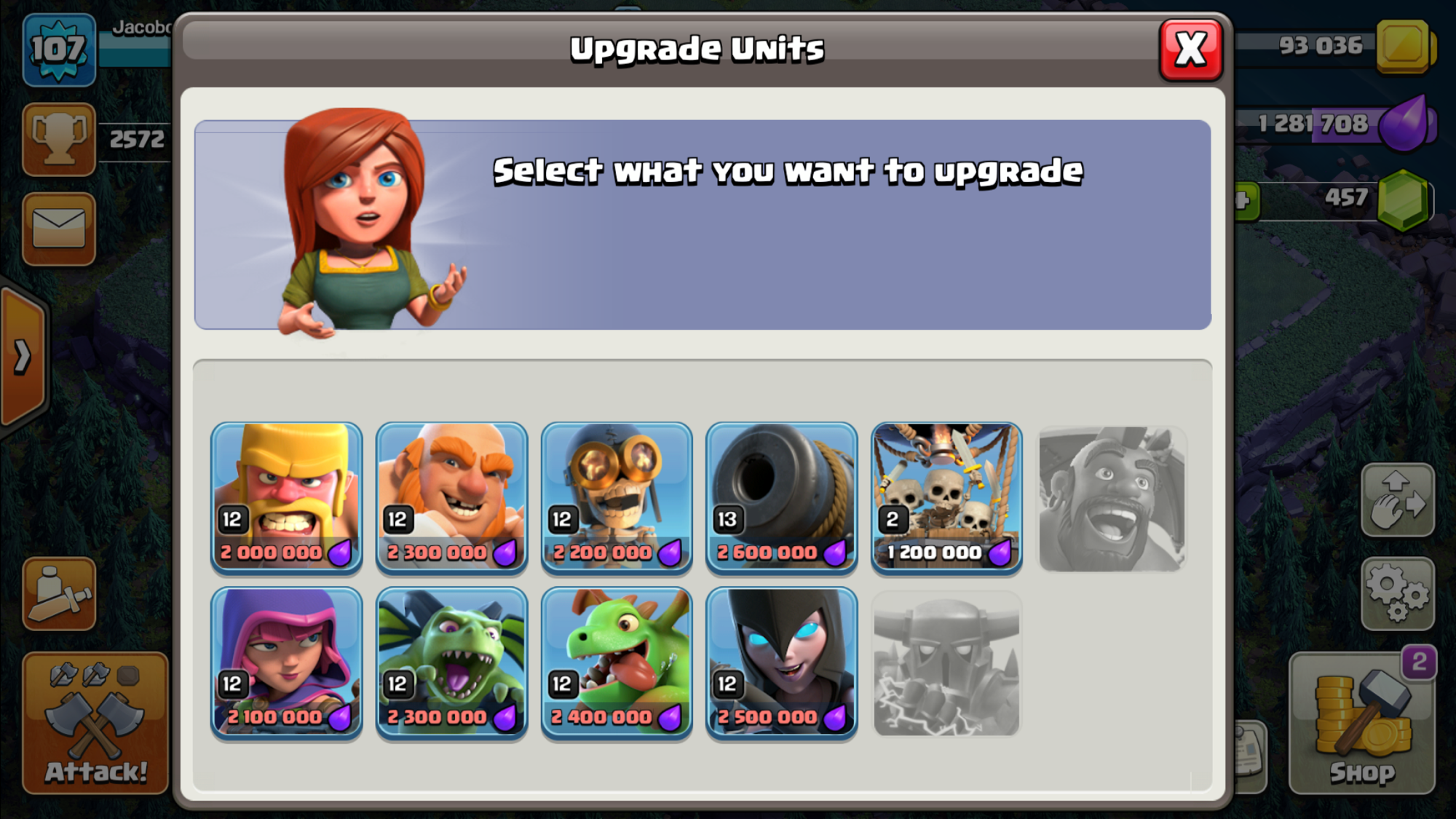Screen dimensions: 1456x819
Task: Choose the Bomber upgrade for 2 200 000
Action: click(617, 498)
